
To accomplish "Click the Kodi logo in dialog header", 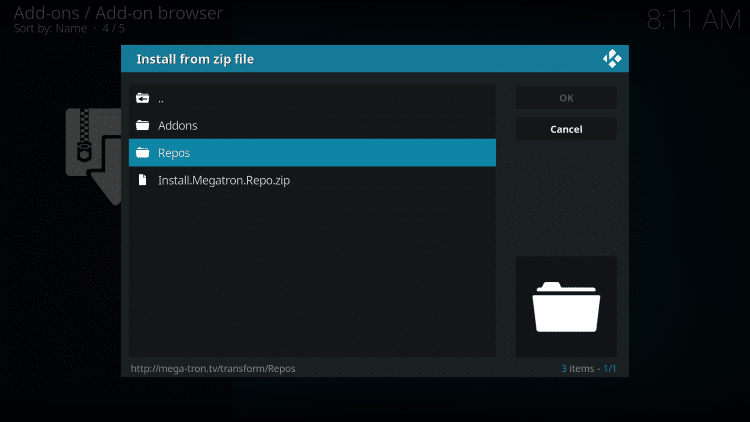I will 612,59.
